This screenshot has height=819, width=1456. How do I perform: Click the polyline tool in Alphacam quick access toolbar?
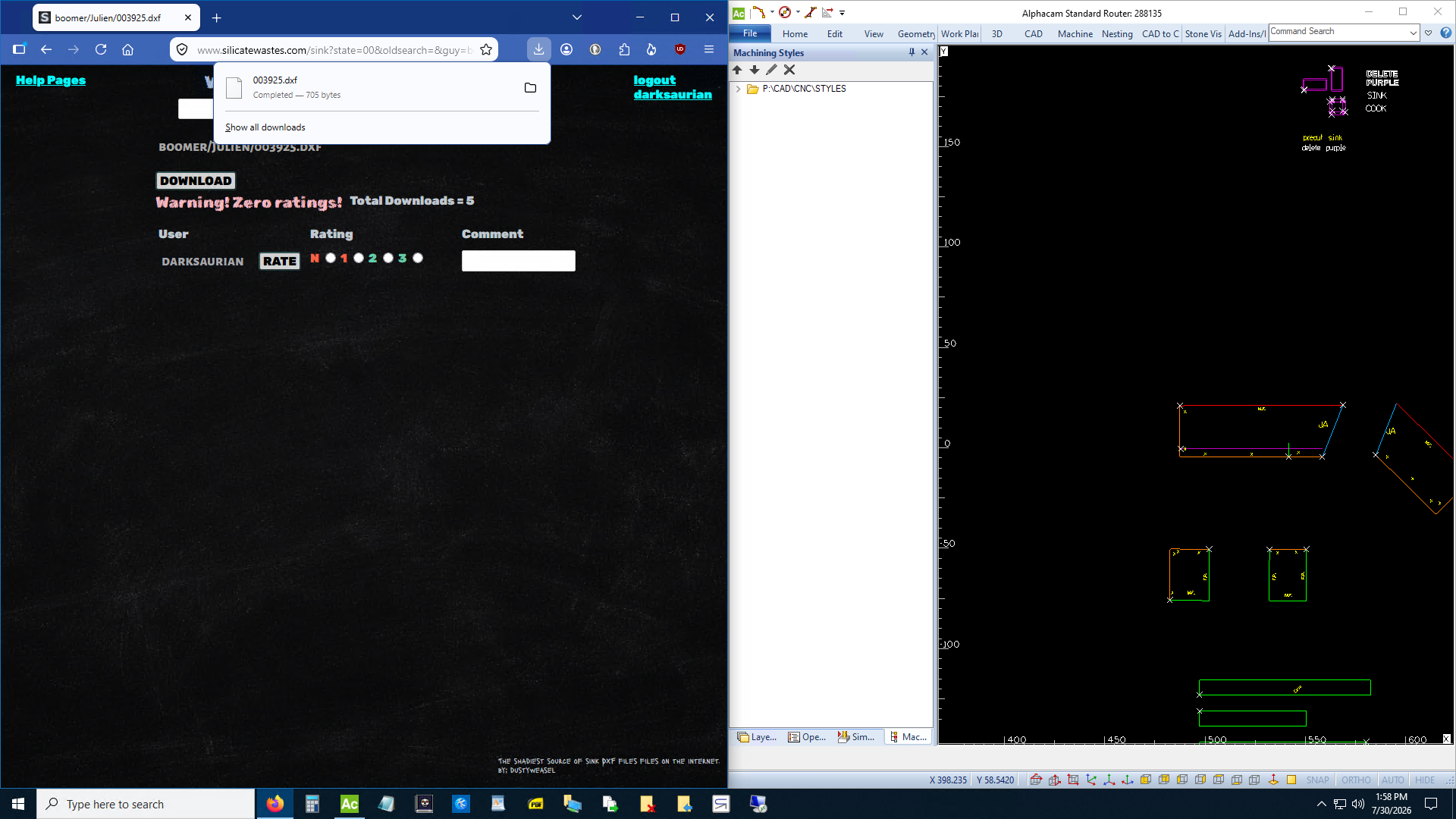pos(758,12)
